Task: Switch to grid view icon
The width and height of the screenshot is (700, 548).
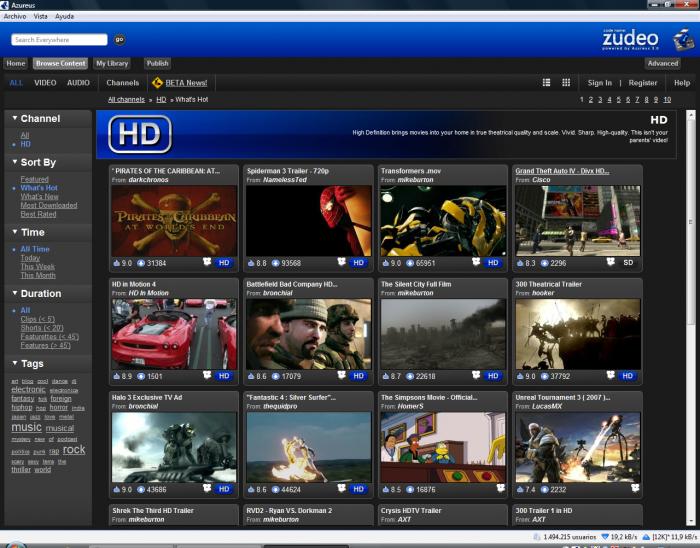Action: click(566, 83)
